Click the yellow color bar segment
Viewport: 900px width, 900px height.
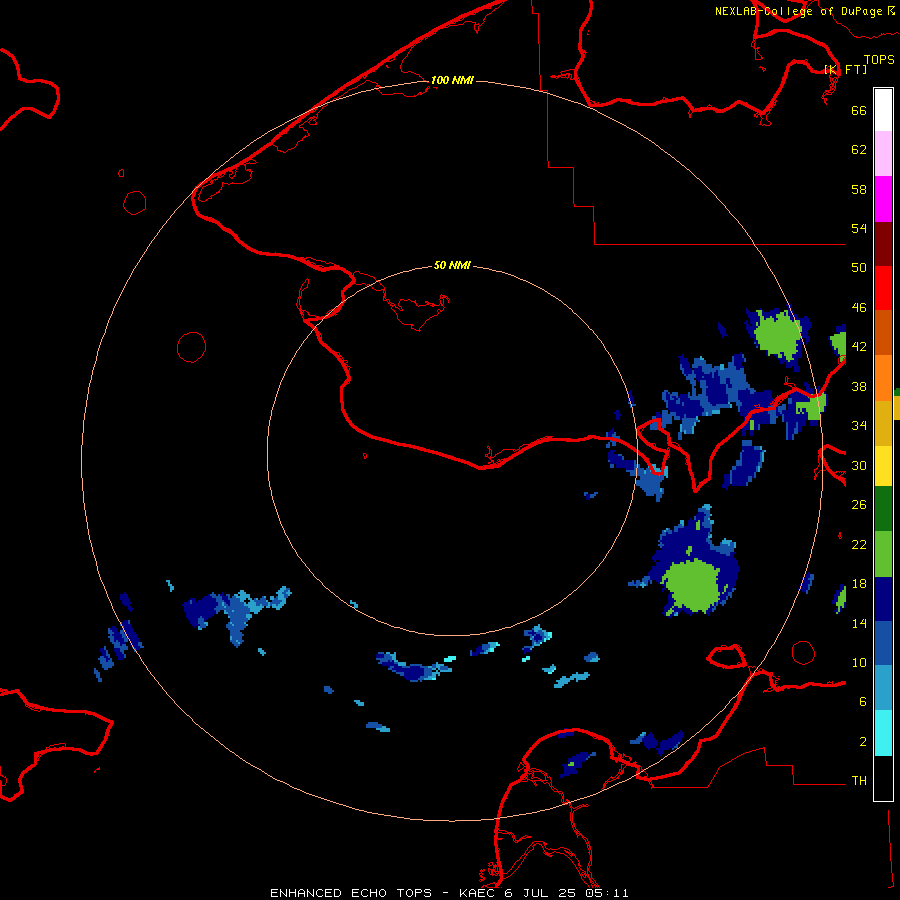[x=883, y=465]
